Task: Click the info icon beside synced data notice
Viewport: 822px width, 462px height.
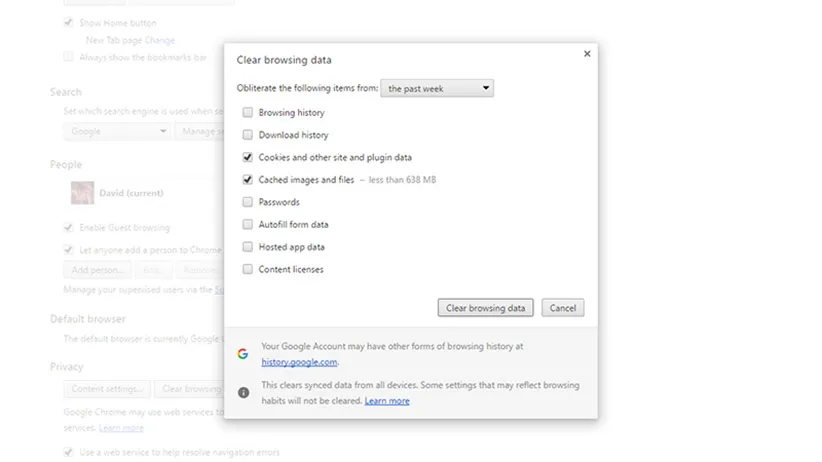Action: pyautogui.click(x=243, y=392)
